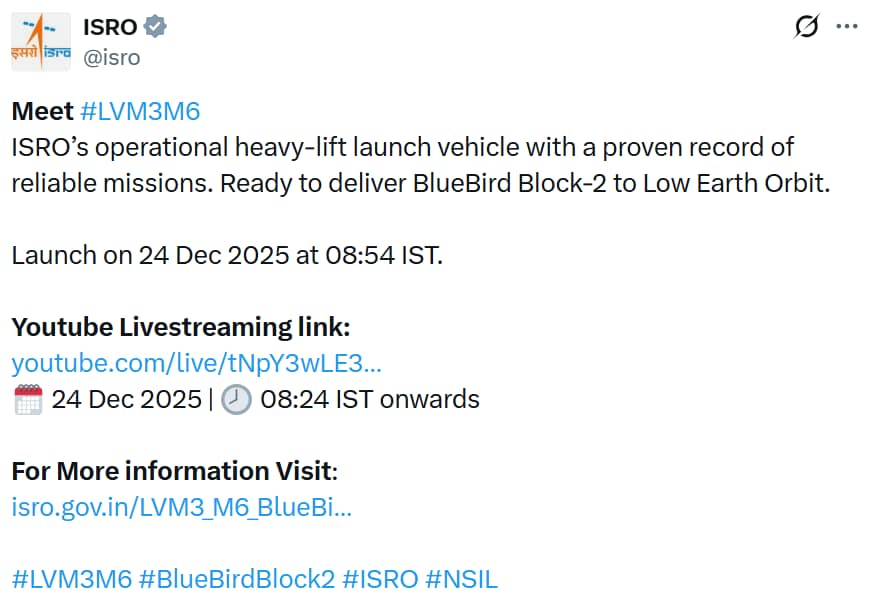Select the #BlueBirdBlock2 hashtag
882x601 pixels.
point(237,579)
